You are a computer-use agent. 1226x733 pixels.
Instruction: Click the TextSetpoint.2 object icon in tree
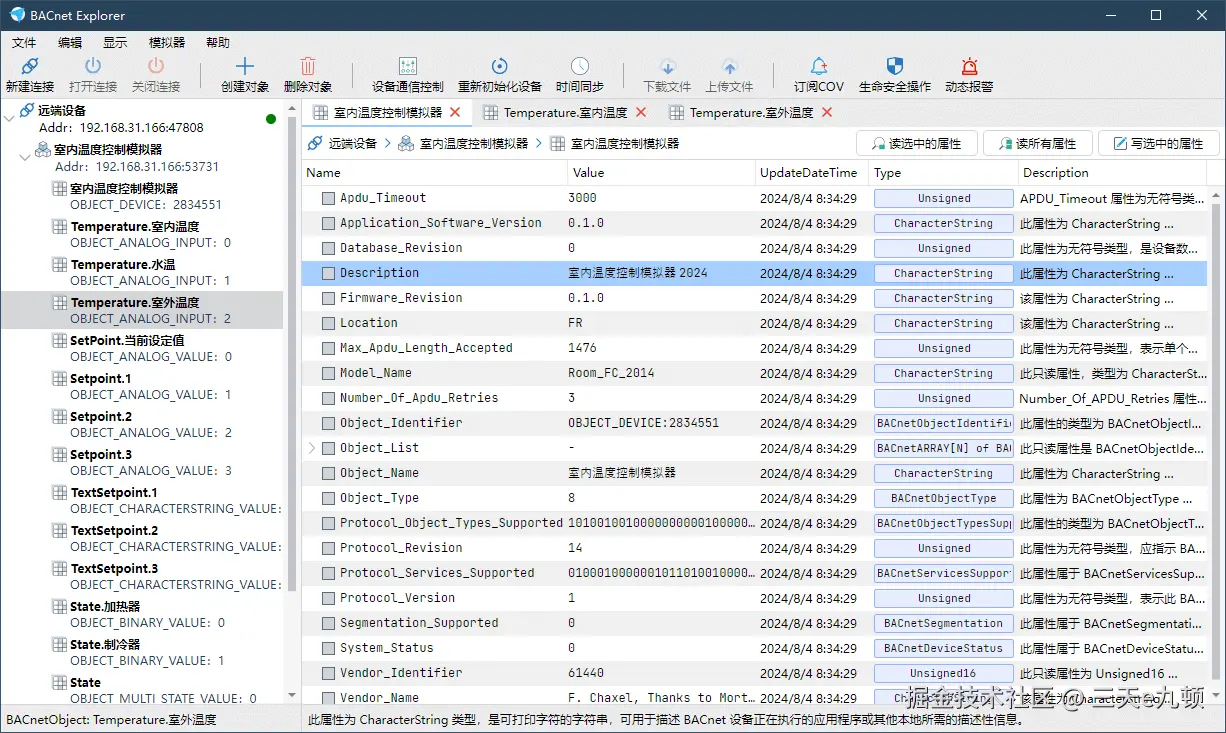click(60, 531)
